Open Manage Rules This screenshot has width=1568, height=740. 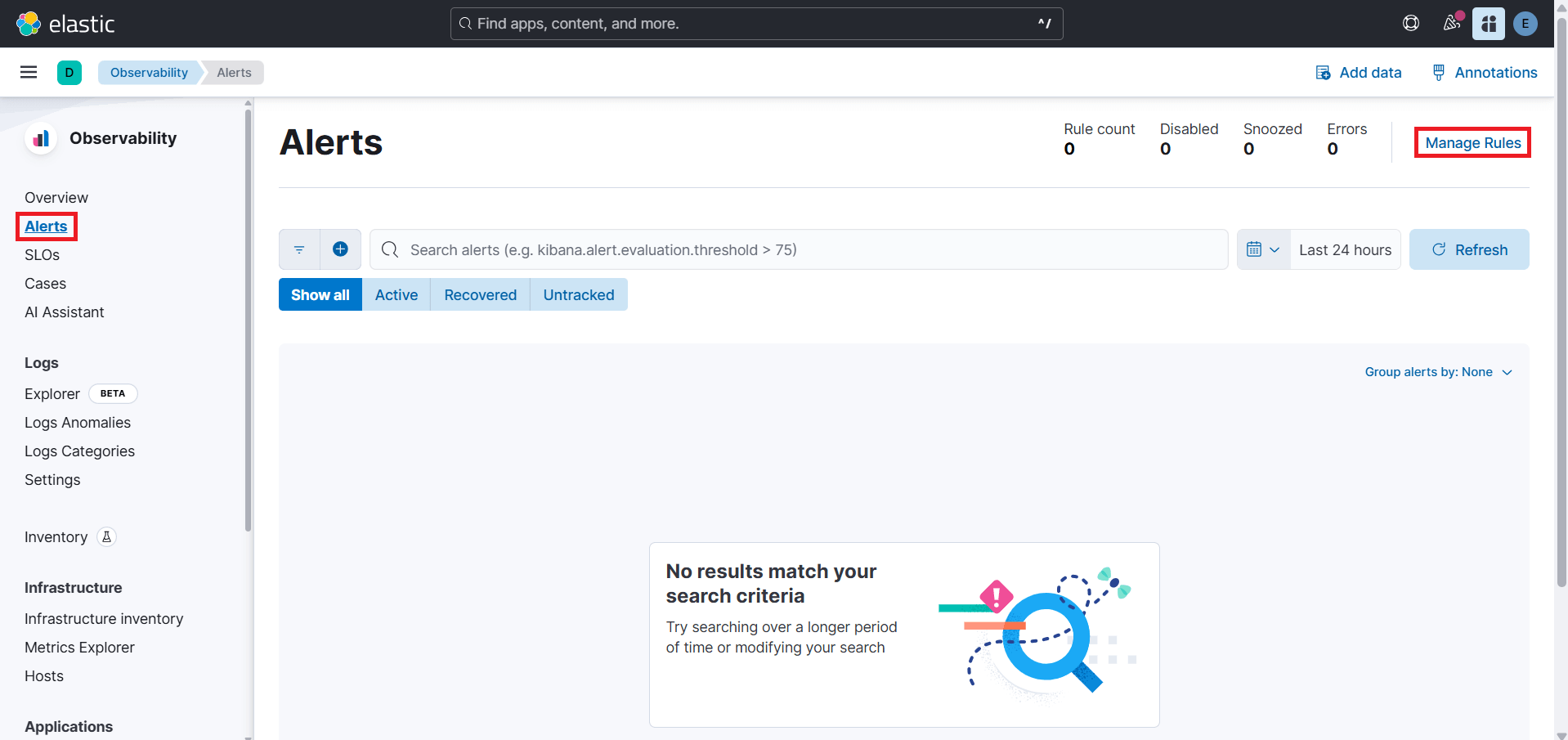click(1472, 142)
